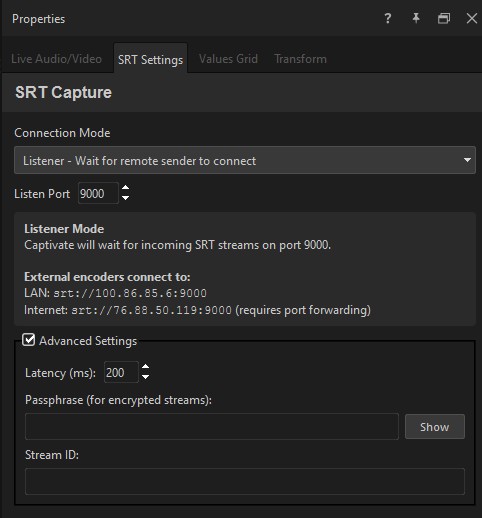Click the Show passphrase button

pyautogui.click(x=435, y=427)
